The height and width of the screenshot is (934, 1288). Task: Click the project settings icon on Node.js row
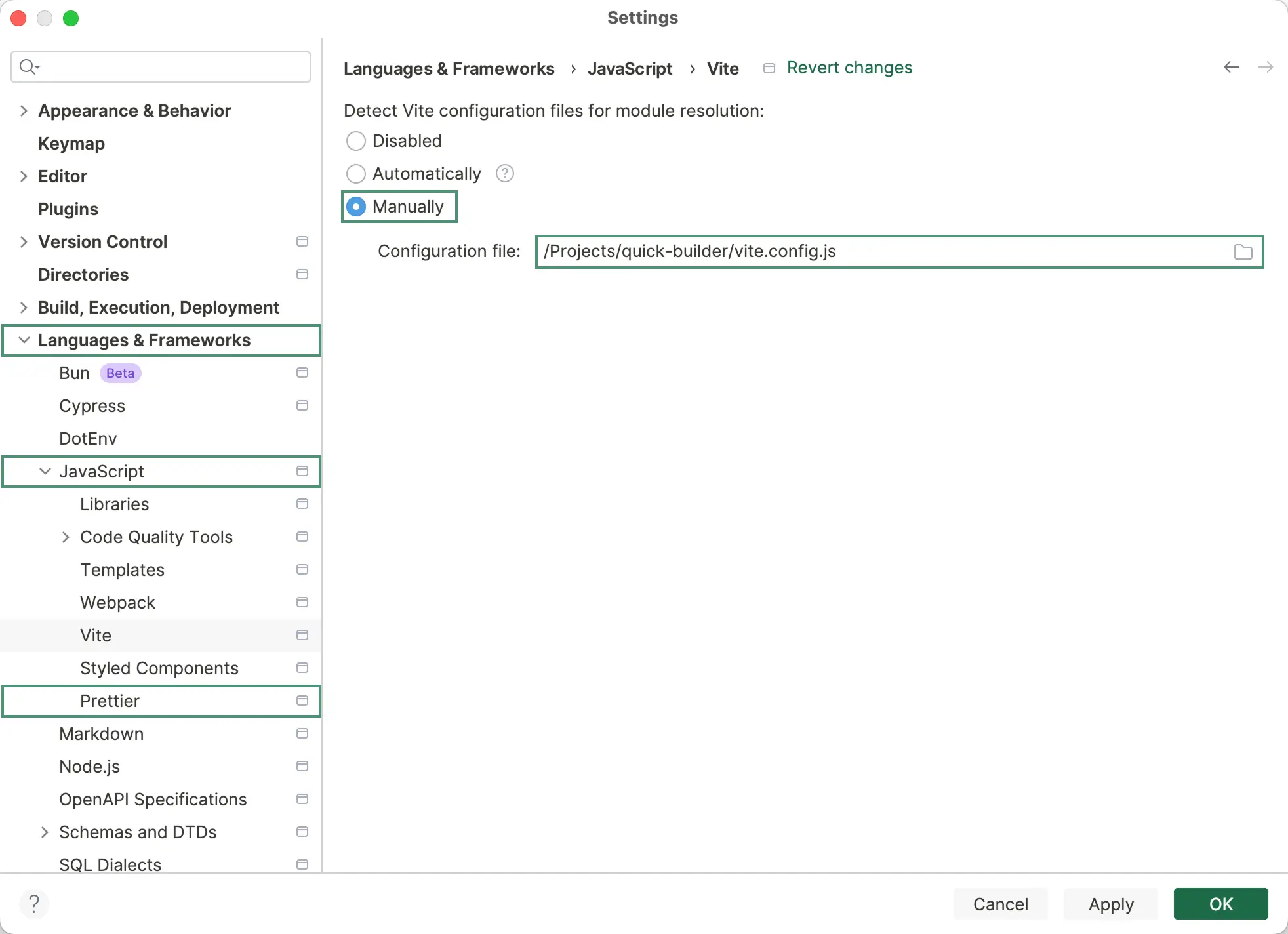(302, 767)
